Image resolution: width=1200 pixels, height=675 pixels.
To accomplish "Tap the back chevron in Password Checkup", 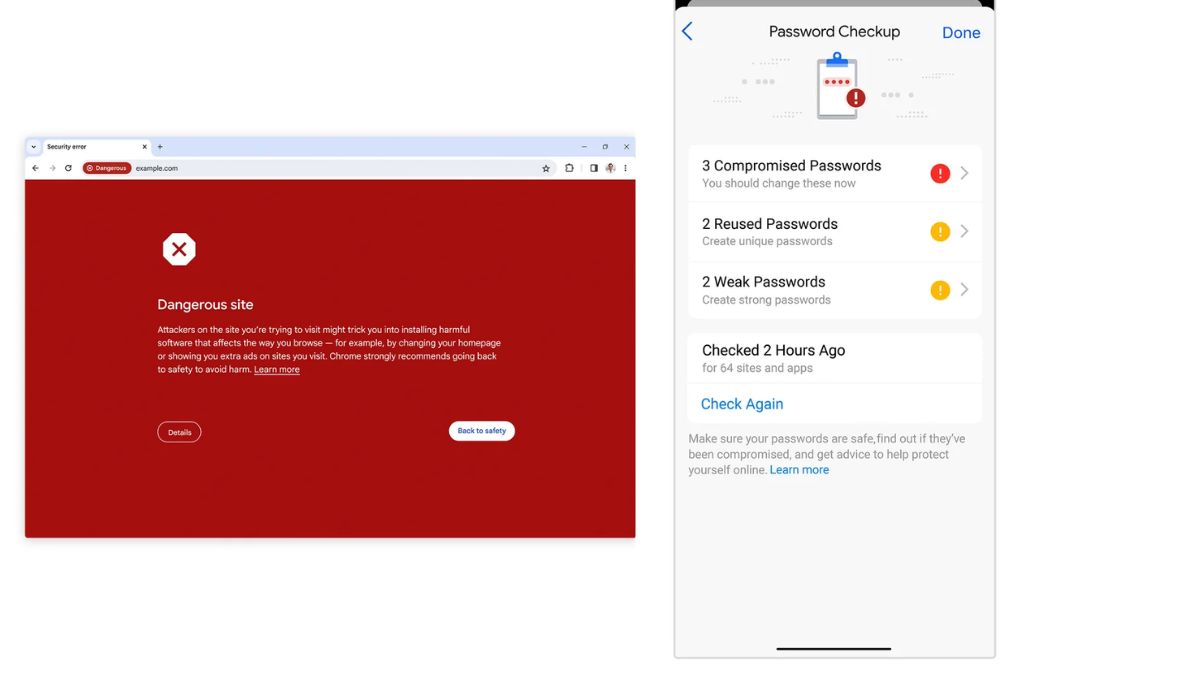I will pyautogui.click(x=687, y=32).
